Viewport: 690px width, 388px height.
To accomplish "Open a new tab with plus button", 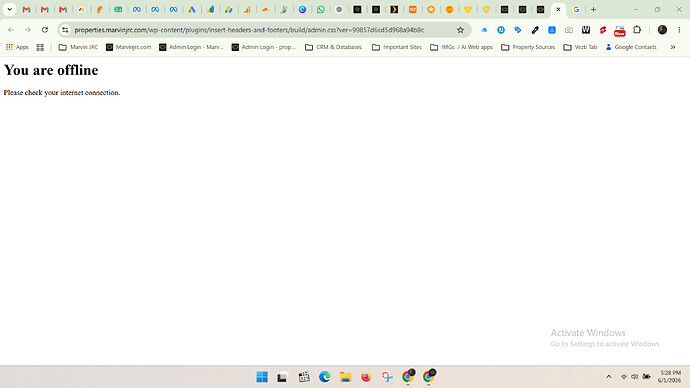I will (593, 9).
